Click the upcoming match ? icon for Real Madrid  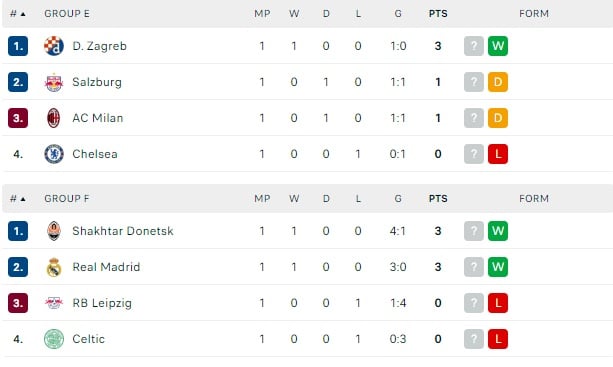click(474, 267)
